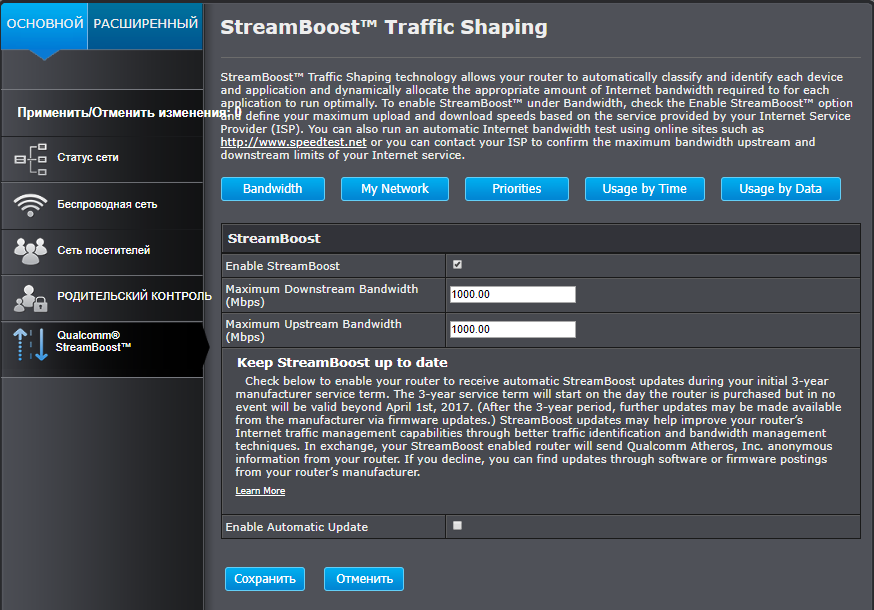Viewport: 874px width, 610px height.
Task: Click the StreamBoost up-down arrows icon
Action: [x=30, y=344]
